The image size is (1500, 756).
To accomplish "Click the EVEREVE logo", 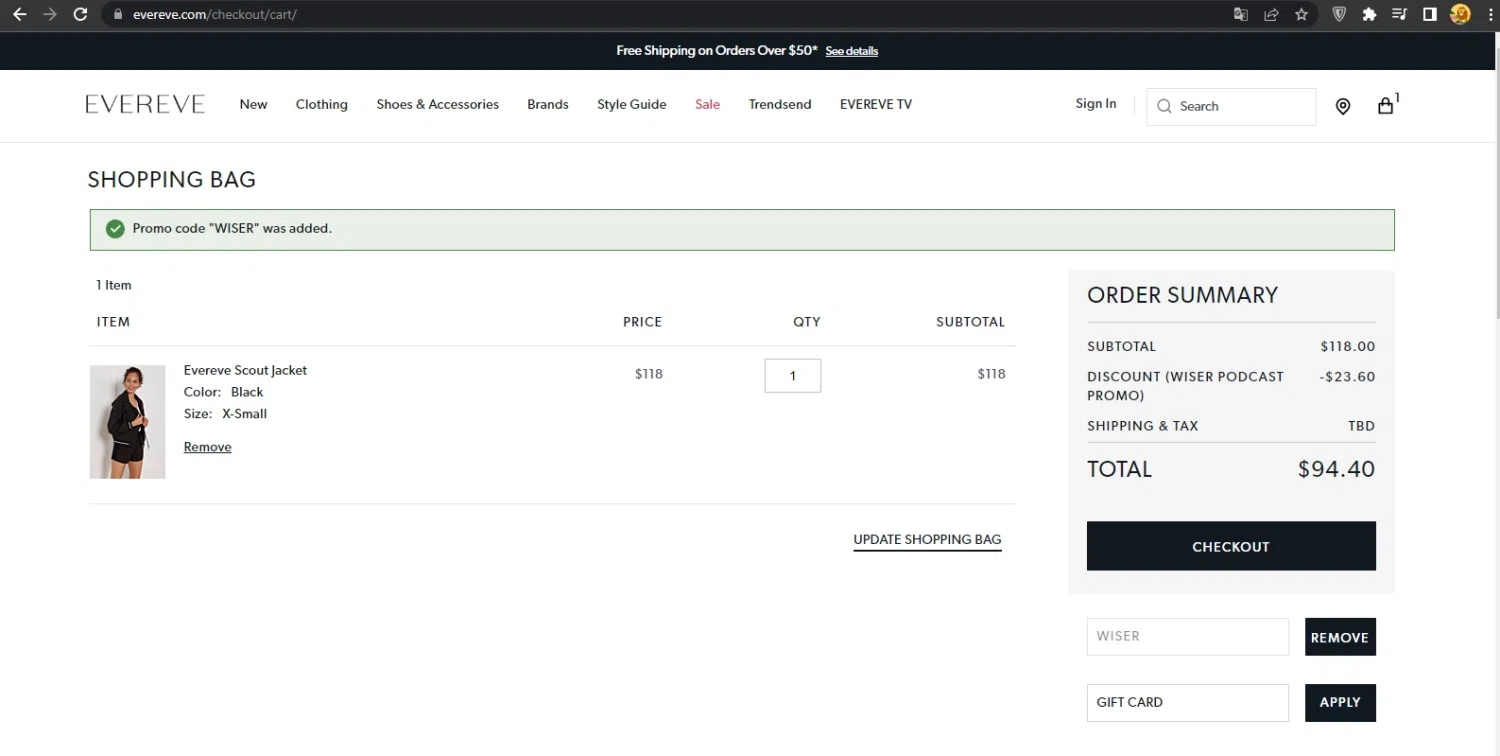I will click(145, 104).
